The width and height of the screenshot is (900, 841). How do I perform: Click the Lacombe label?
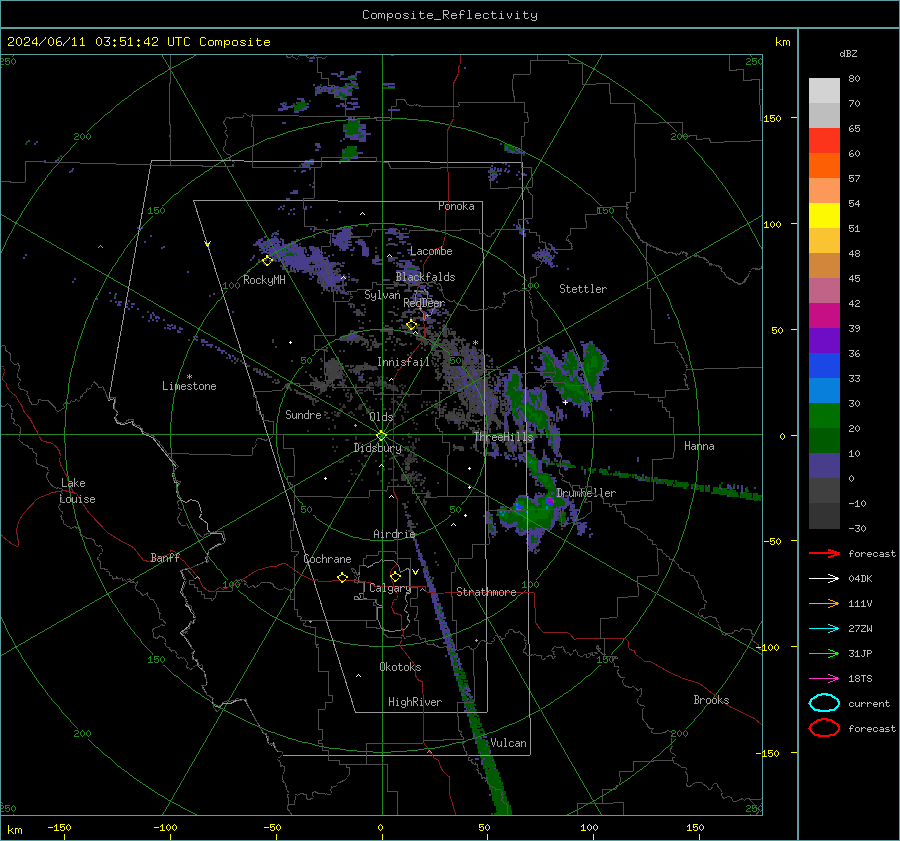coord(431,251)
